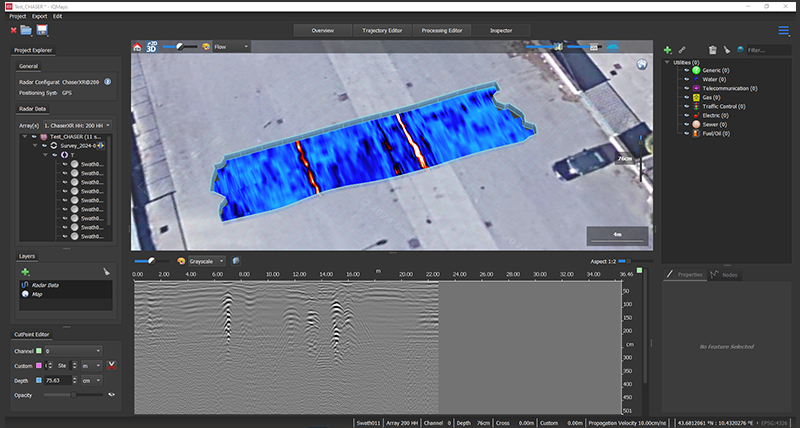The height and width of the screenshot is (428, 800).
Task: Click the CutPoint Opacity slider
Action: click(72, 395)
